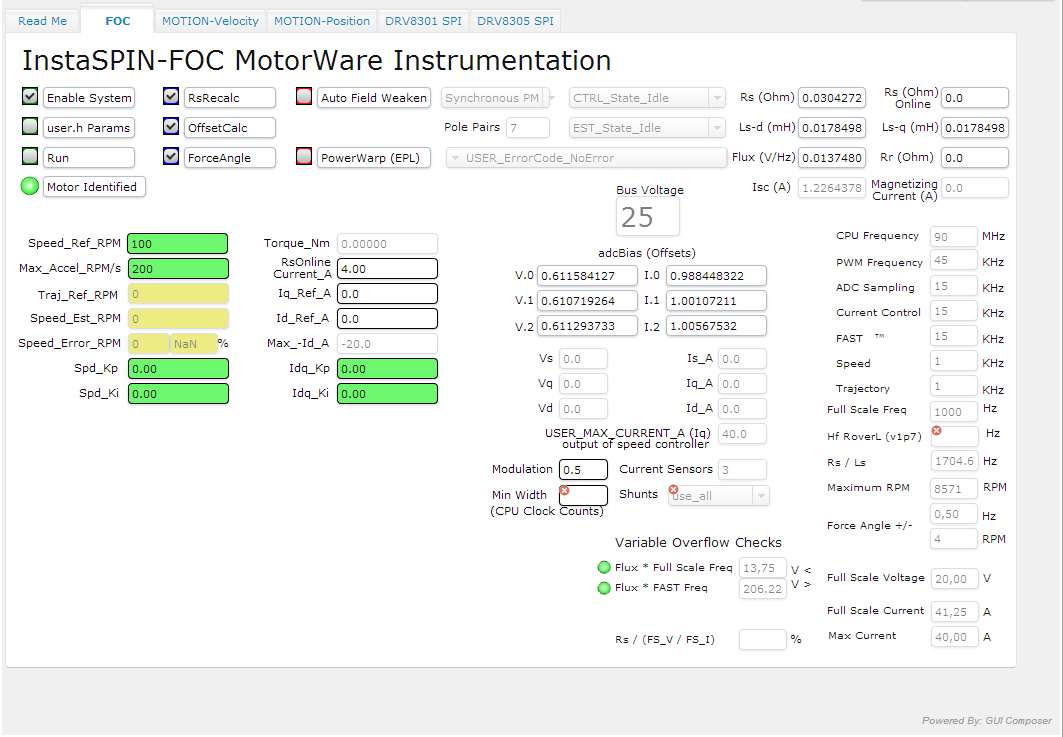
Task: Click the Run label button
Action: (89, 157)
